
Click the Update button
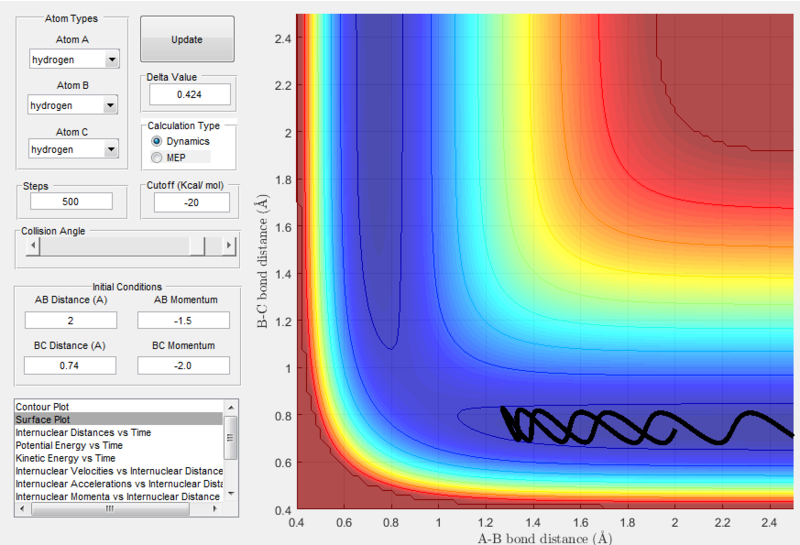pos(187,39)
